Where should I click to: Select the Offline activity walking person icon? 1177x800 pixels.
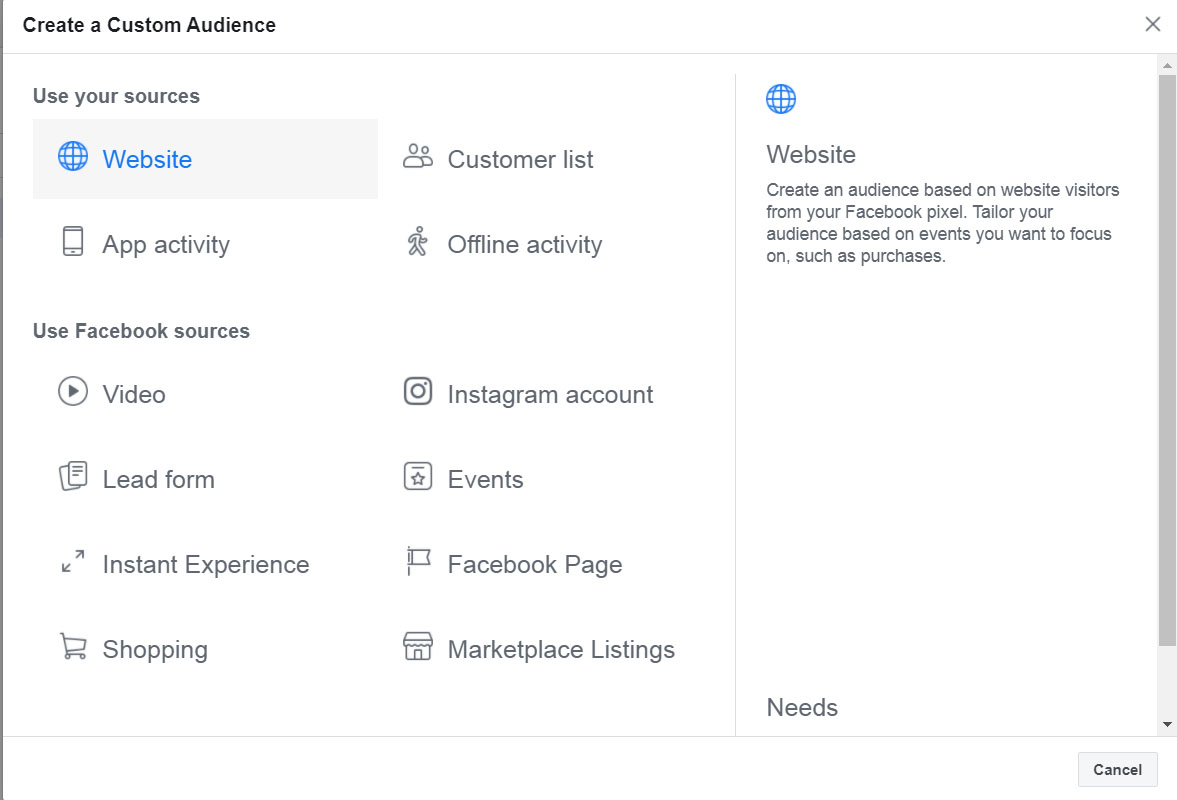point(417,242)
